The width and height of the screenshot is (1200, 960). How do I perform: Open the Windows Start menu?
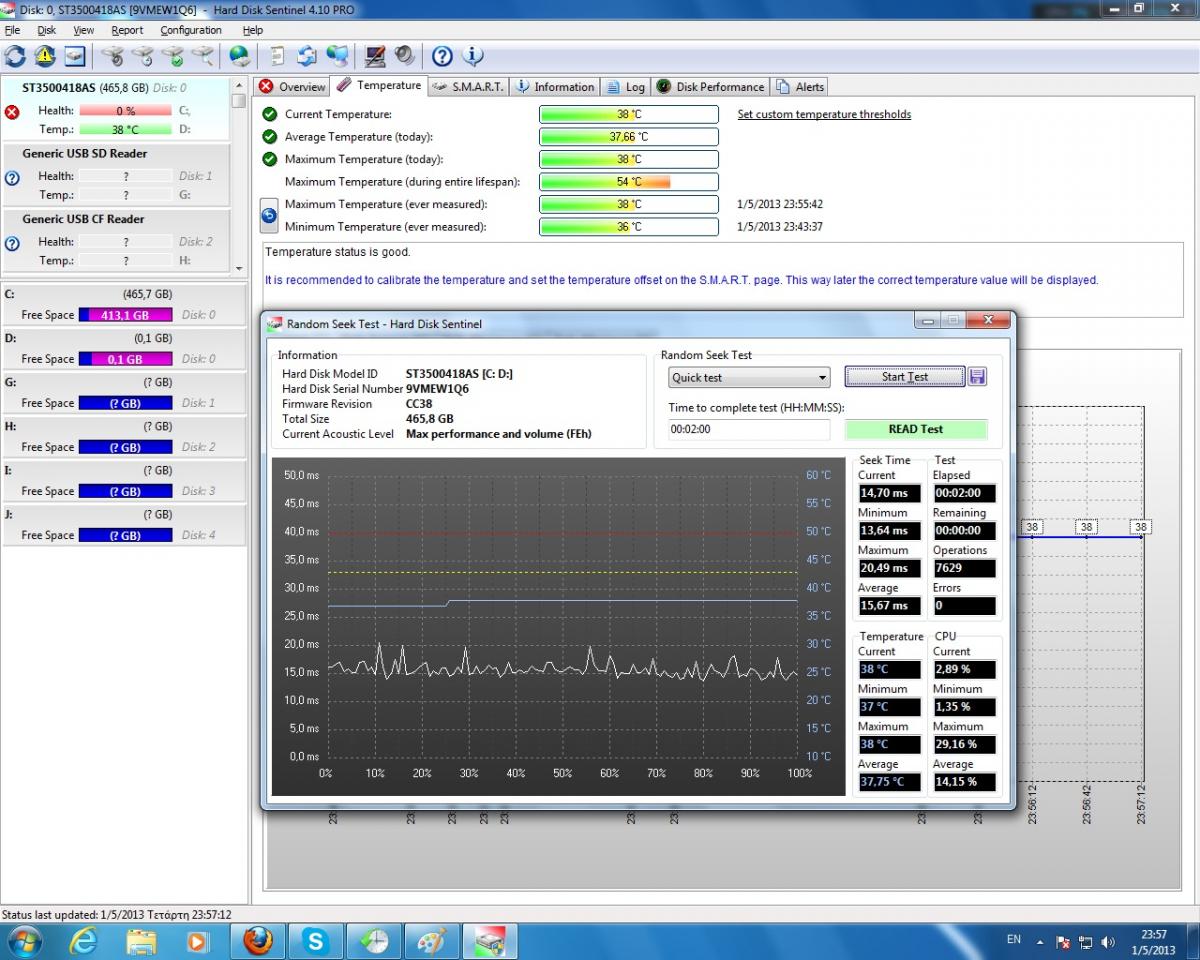click(24, 941)
